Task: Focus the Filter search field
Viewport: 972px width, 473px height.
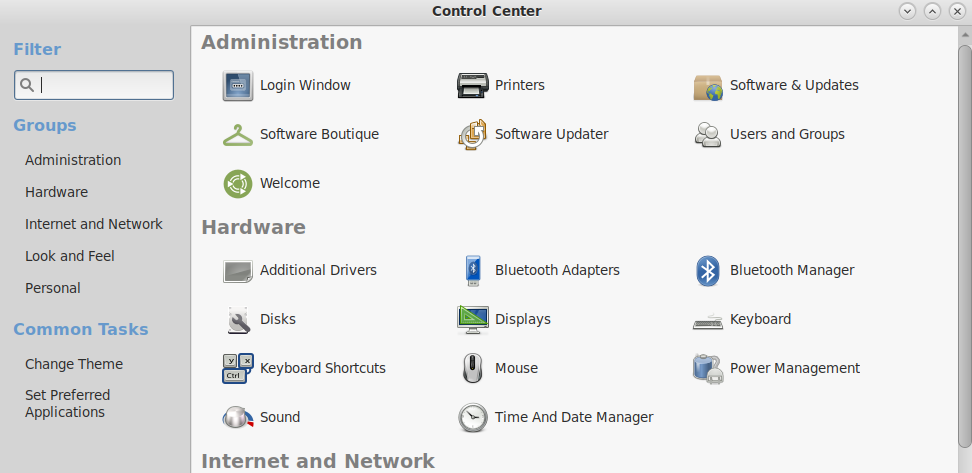Action: 94,85
